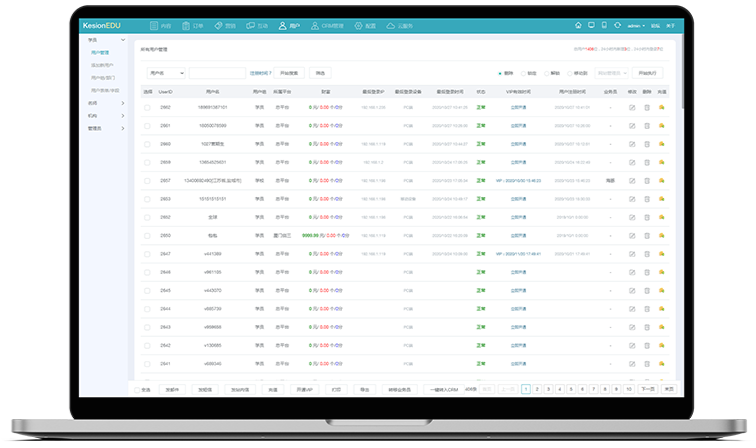This screenshot has width=756, height=448.
Task: Click the 下一页 pagination button
Action: (648, 388)
